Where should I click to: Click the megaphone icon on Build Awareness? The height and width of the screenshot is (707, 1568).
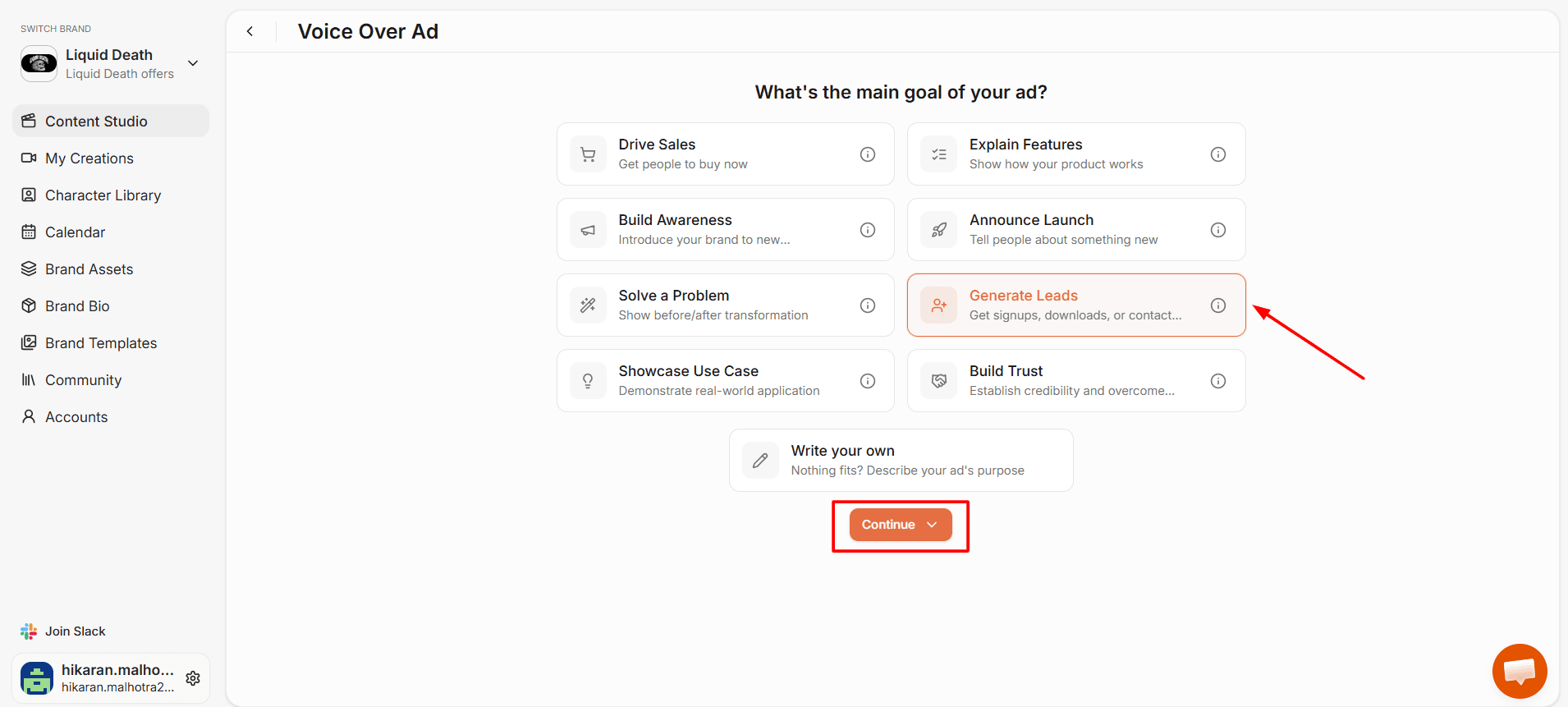(x=588, y=230)
